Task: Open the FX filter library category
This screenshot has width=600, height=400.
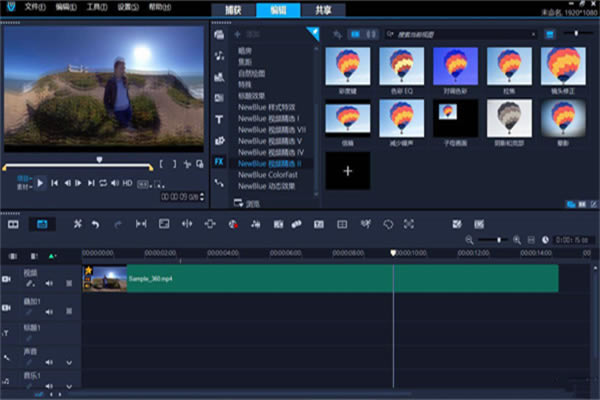Action: click(219, 161)
